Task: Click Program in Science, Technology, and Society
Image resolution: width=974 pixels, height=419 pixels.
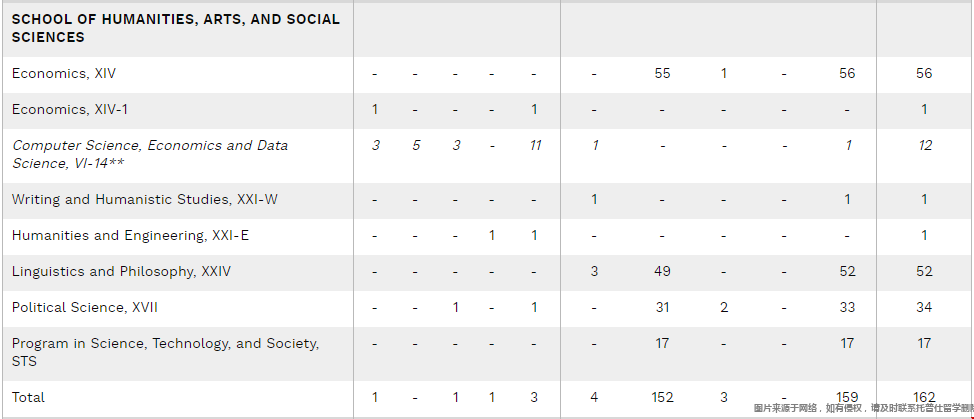Action: click(x=165, y=352)
